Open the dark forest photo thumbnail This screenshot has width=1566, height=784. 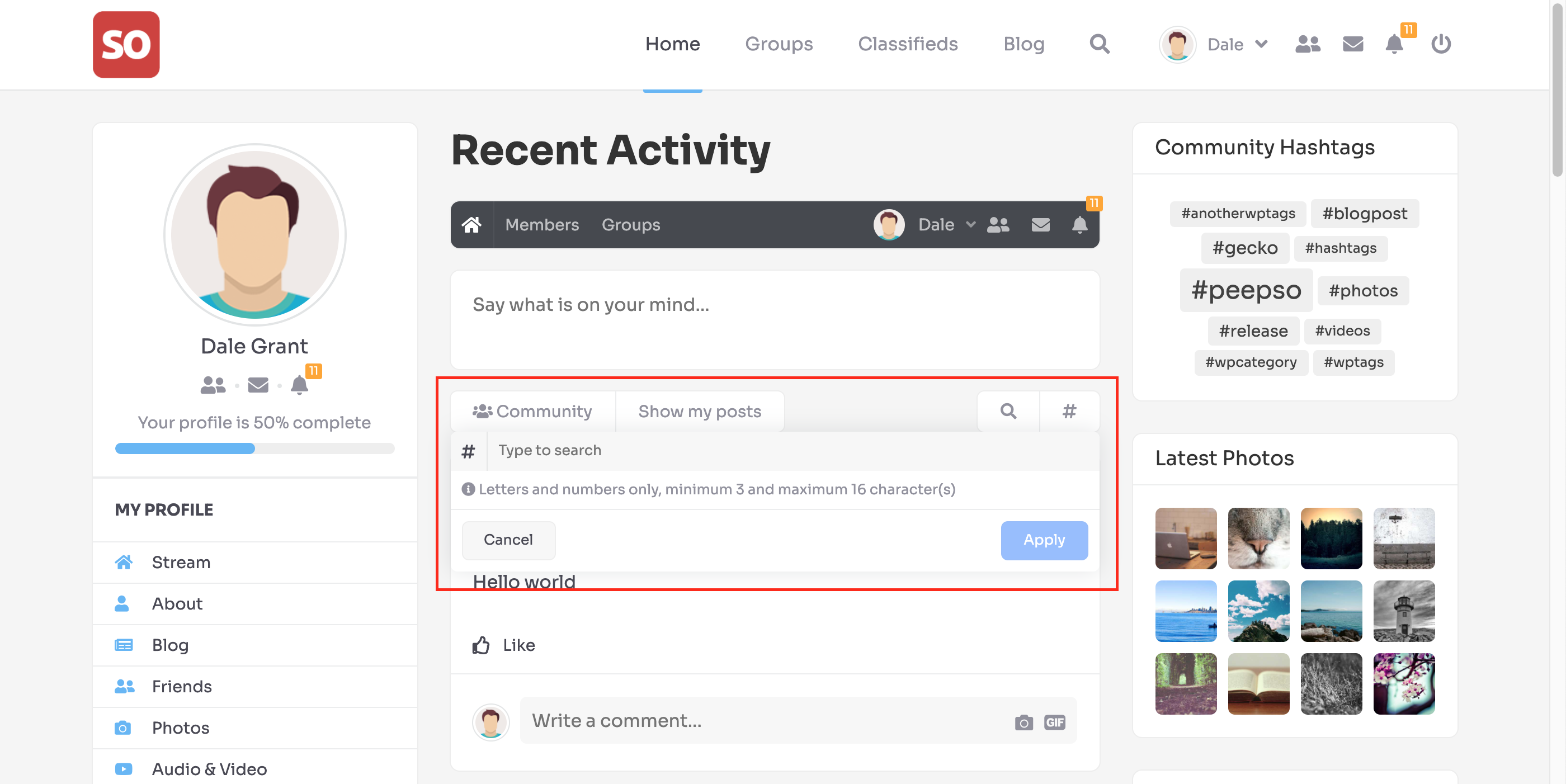(x=1331, y=539)
